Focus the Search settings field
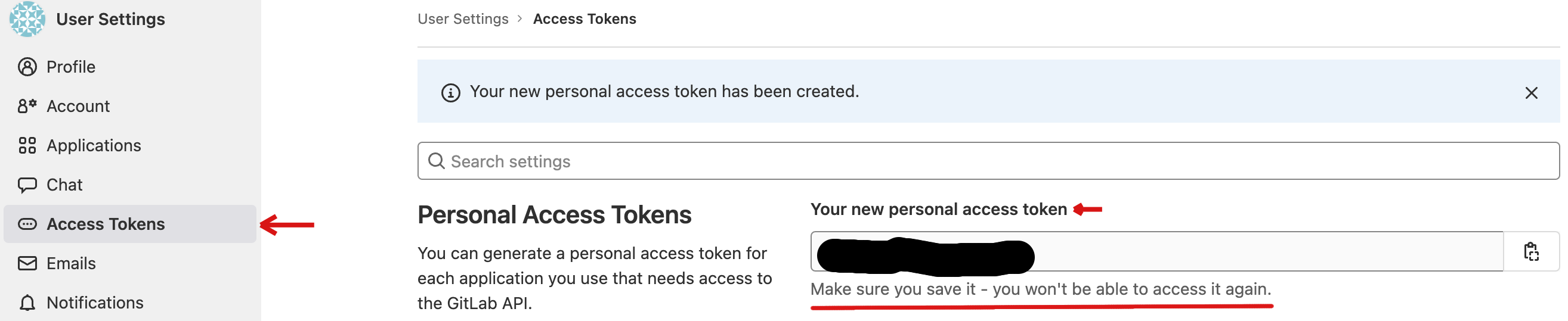The width and height of the screenshot is (1568, 321). (x=986, y=161)
